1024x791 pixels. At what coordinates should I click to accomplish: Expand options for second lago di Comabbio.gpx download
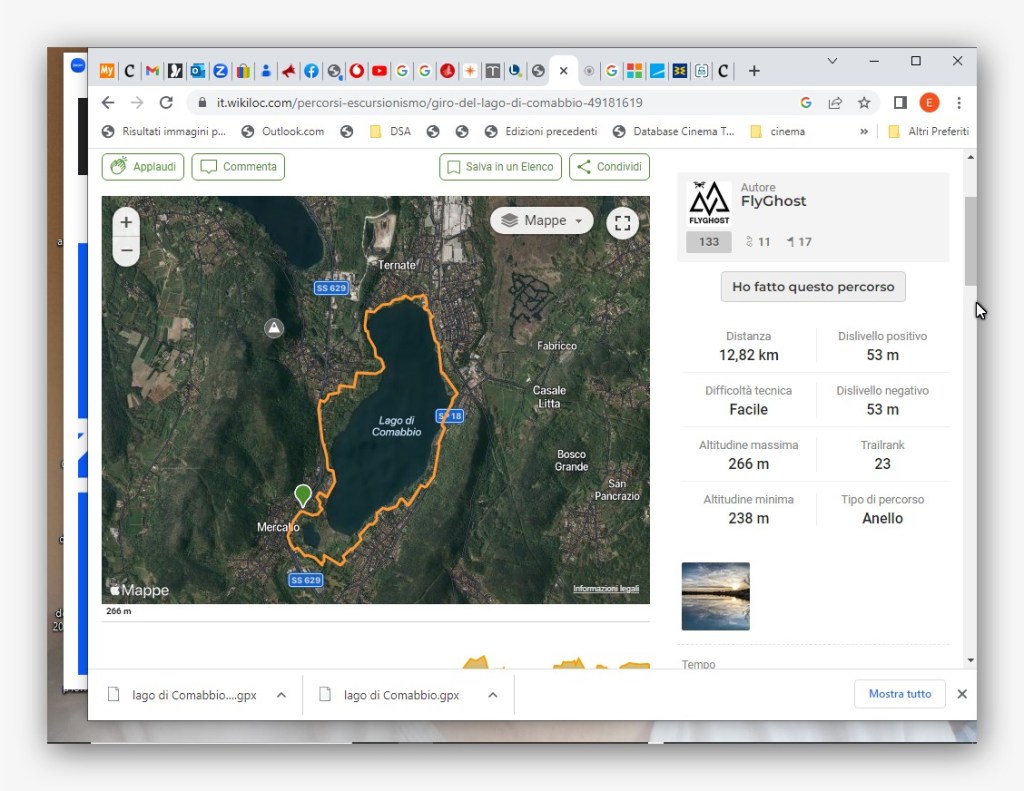pyautogui.click(x=492, y=695)
